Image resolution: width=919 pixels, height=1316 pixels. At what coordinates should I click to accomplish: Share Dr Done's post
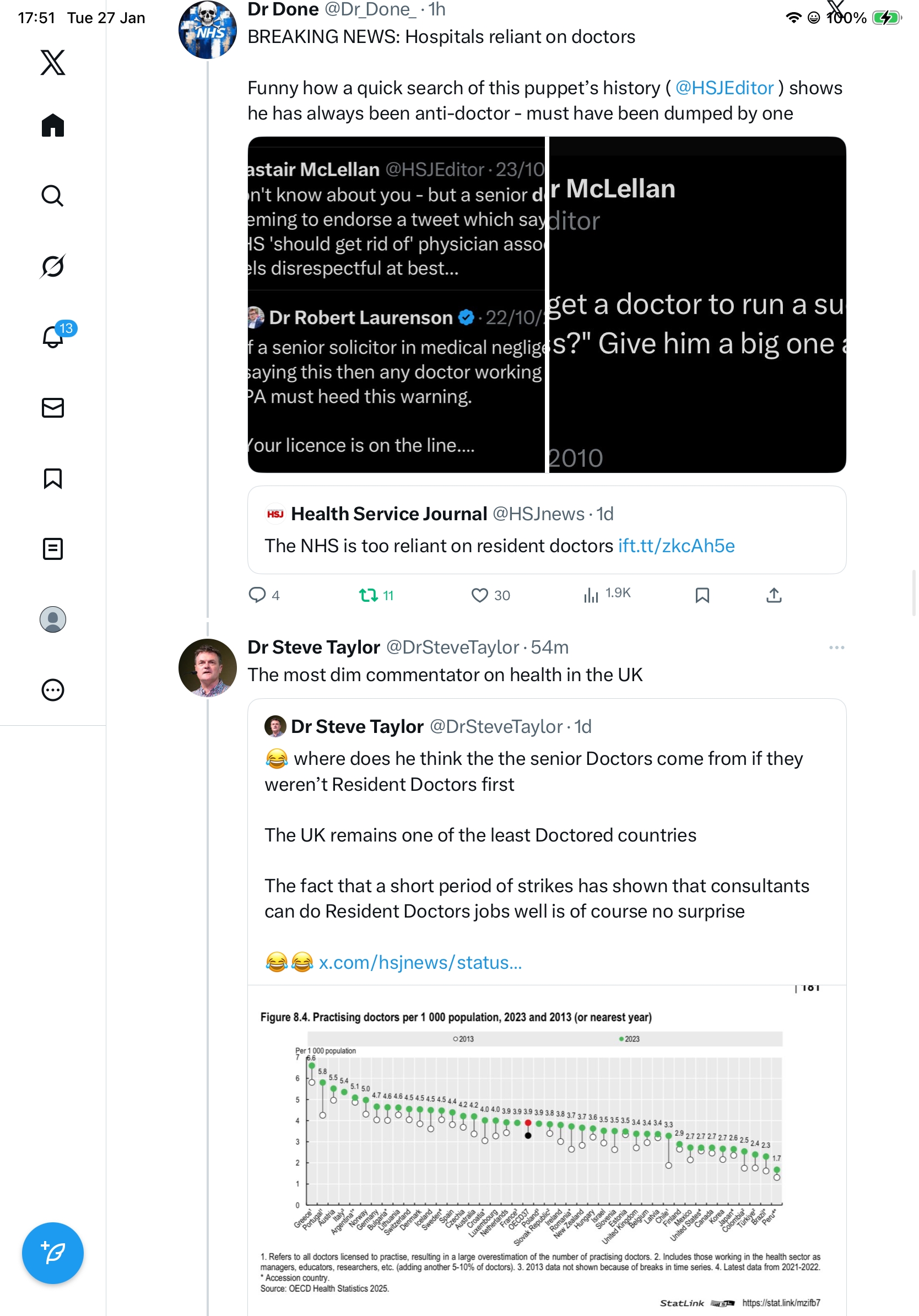click(x=774, y=596)
